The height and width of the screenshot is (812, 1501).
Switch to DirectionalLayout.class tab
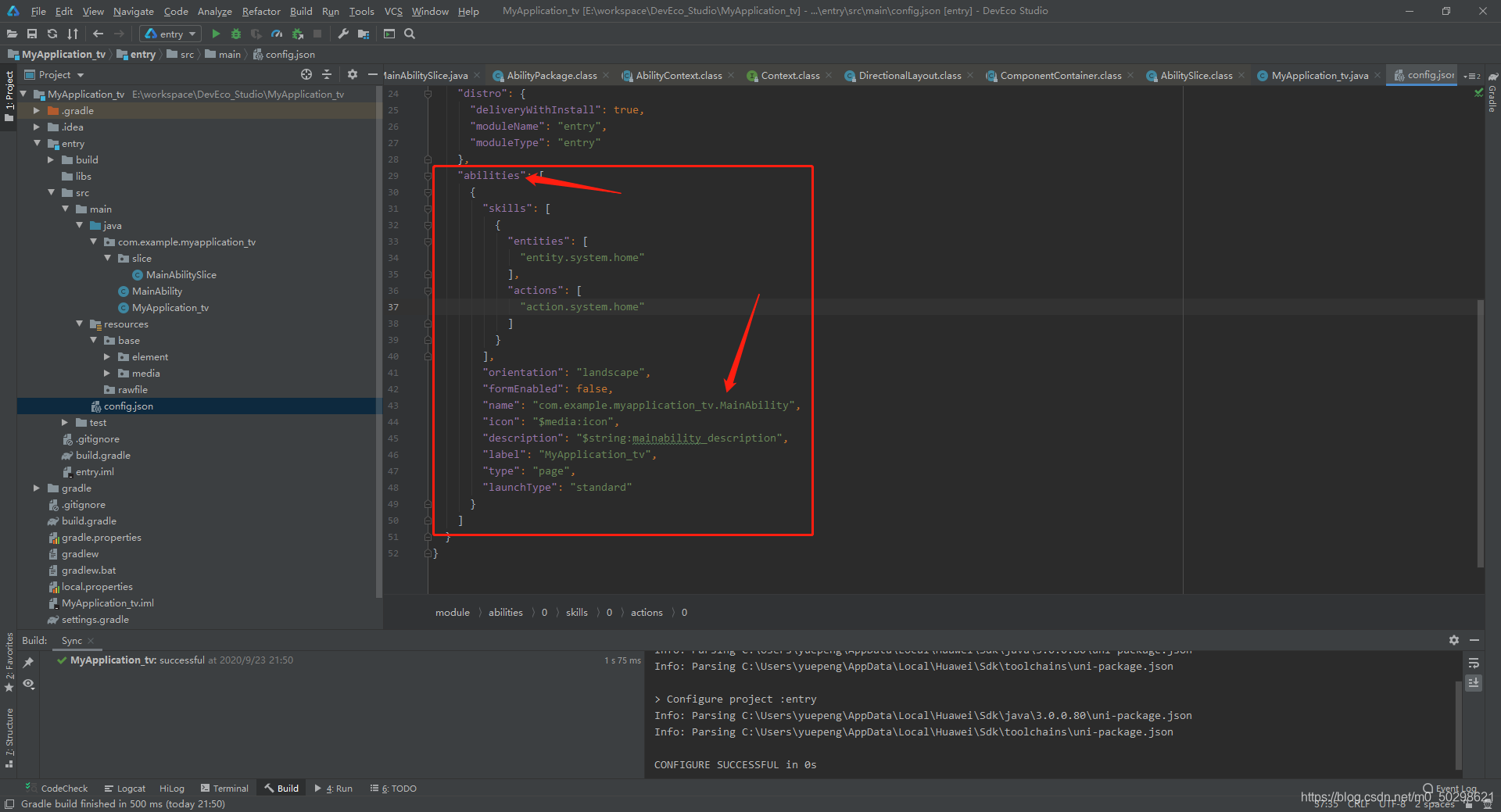(910, 76)
